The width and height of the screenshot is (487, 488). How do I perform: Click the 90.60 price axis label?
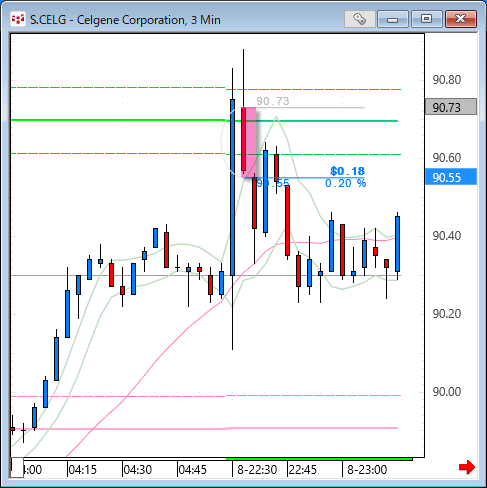click(x=447, y=158)
